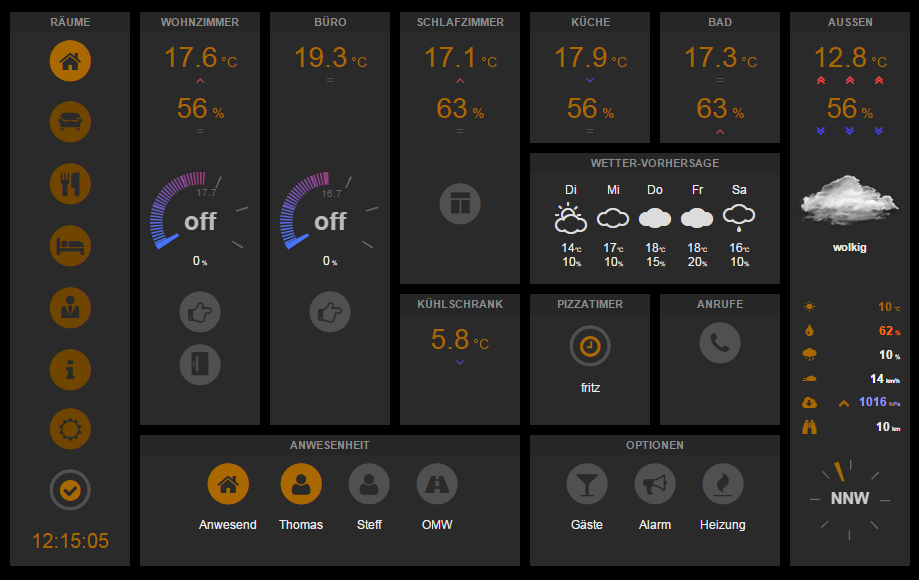
Task: Toggle Thomas presence status
Action: point(301,485)
